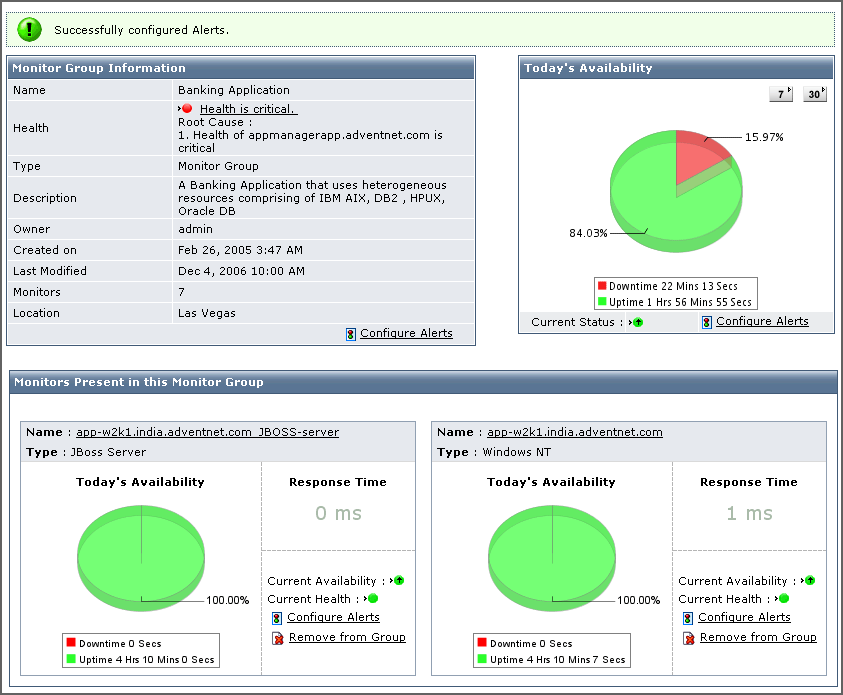Click the 0 ms response time value

click(x=338, y=513)
